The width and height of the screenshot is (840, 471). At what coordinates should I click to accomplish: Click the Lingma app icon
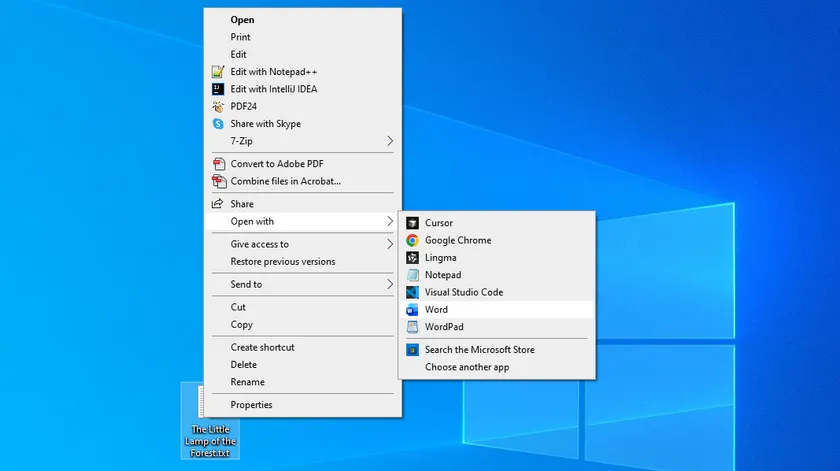(x=412, y=258)
